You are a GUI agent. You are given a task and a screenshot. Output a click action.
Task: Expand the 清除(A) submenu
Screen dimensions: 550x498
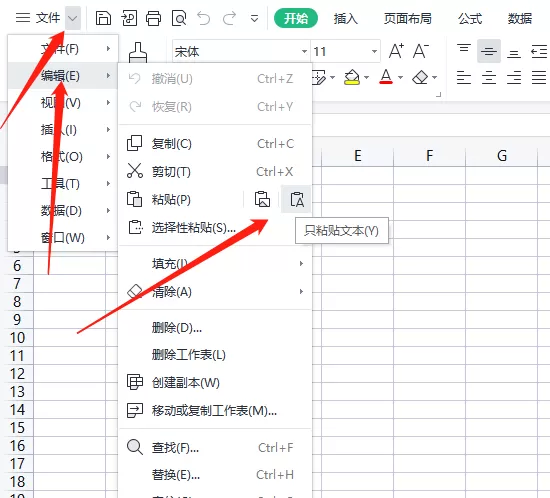click(x=215, y=292)
